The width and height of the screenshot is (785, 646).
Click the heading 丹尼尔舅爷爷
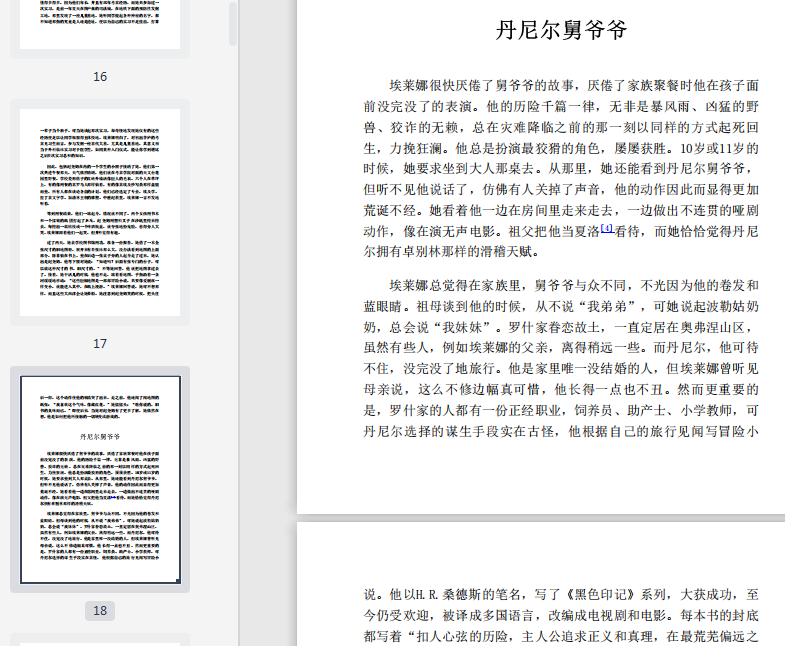(x=561, y=30)
